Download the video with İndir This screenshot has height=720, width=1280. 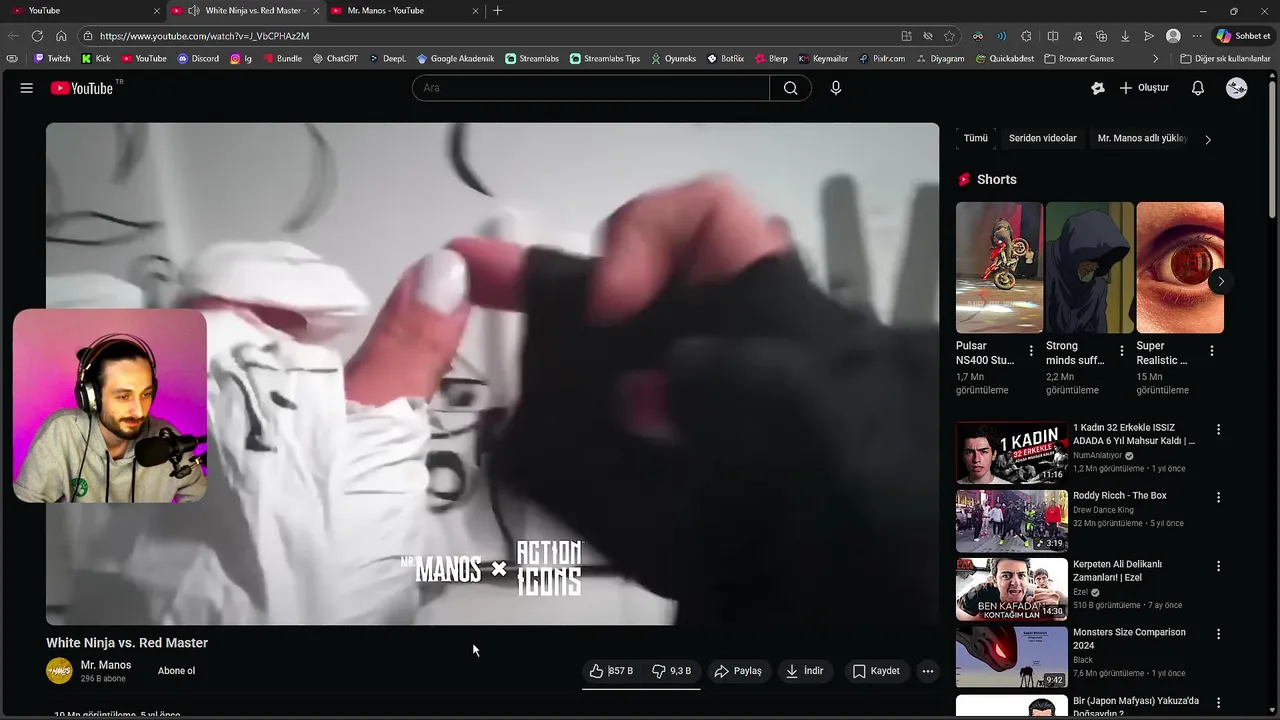[x=804, y=671]
